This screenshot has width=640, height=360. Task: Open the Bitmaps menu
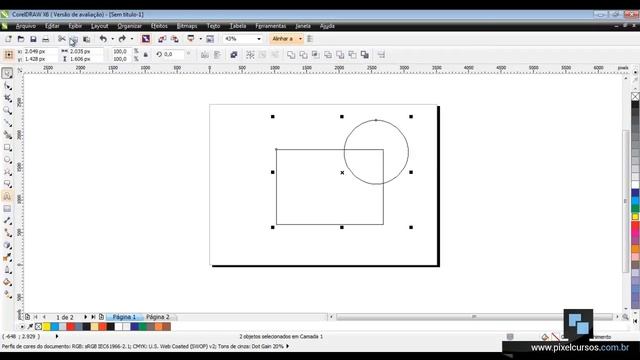187,26
